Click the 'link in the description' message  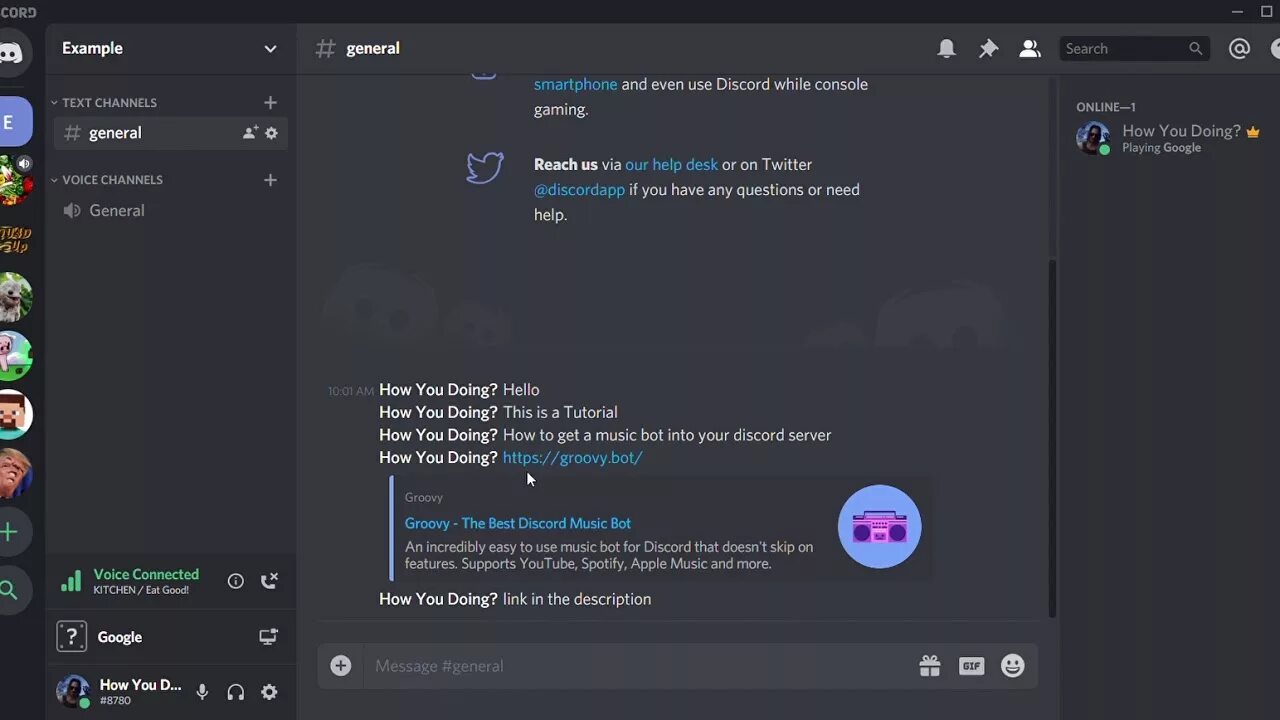pyautogui.click(x=577, y=599)
